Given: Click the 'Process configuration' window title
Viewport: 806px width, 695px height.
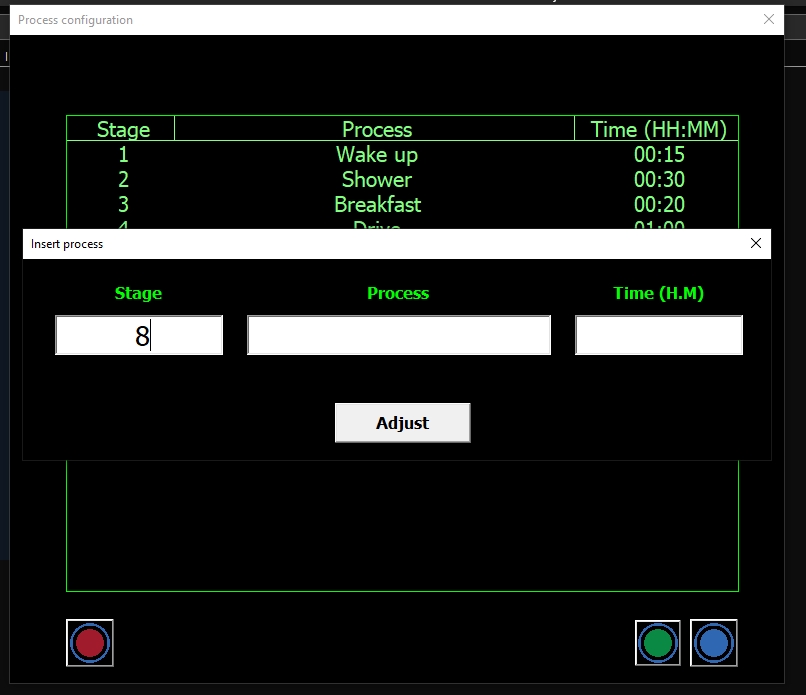Looking at the screenshot, I should [76, 20].
